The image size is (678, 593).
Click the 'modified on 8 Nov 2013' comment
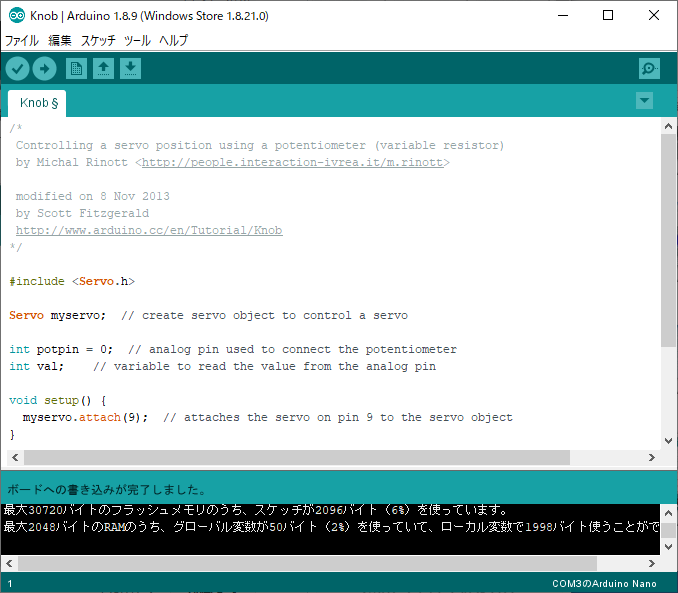pyautogui.click(x=93, y=196)
